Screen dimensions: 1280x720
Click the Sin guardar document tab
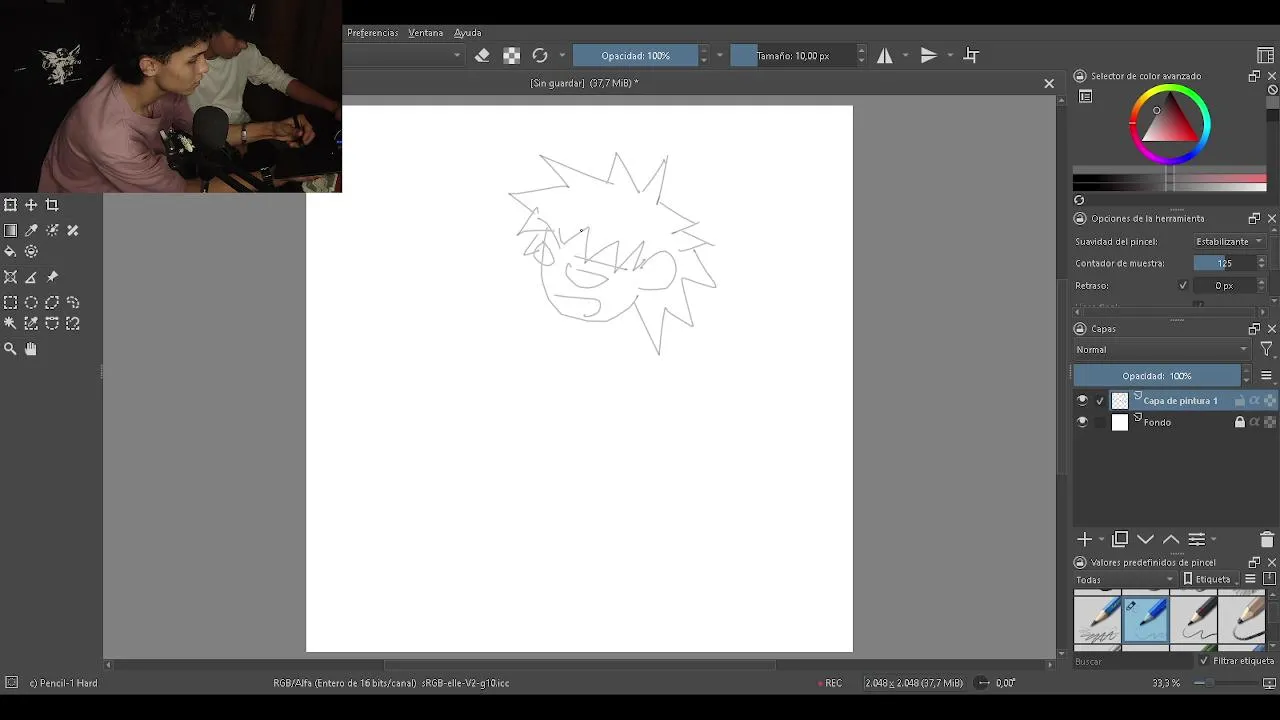click(x=584, y=83)
